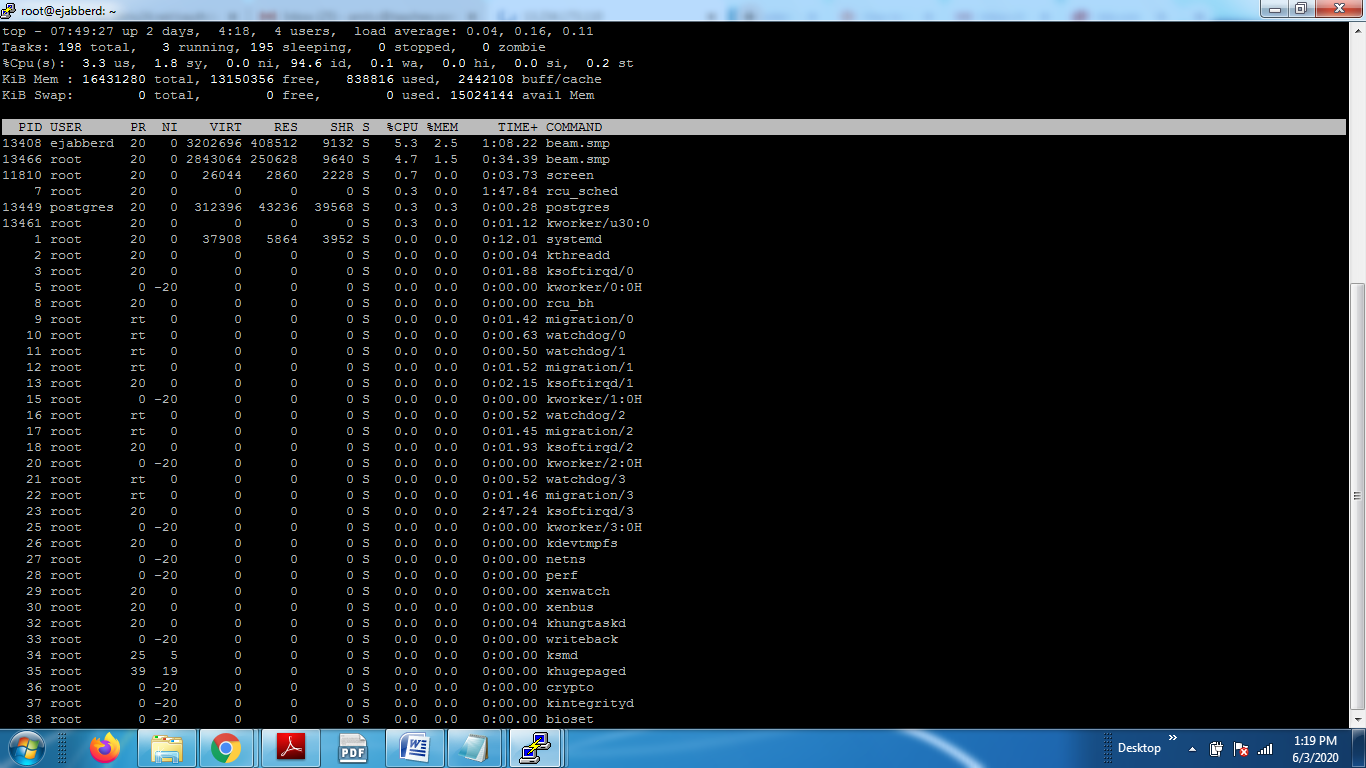Open PuTTY system menu icon in title bar
This screenshot has width=1366, height=768.
pyautogui.click(x=8, y=10)
